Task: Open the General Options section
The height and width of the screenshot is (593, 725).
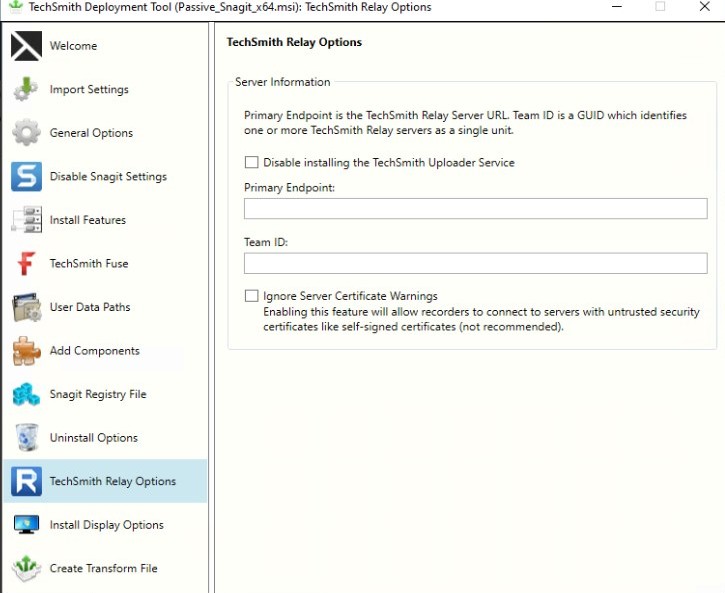Action: click(91, 133)
